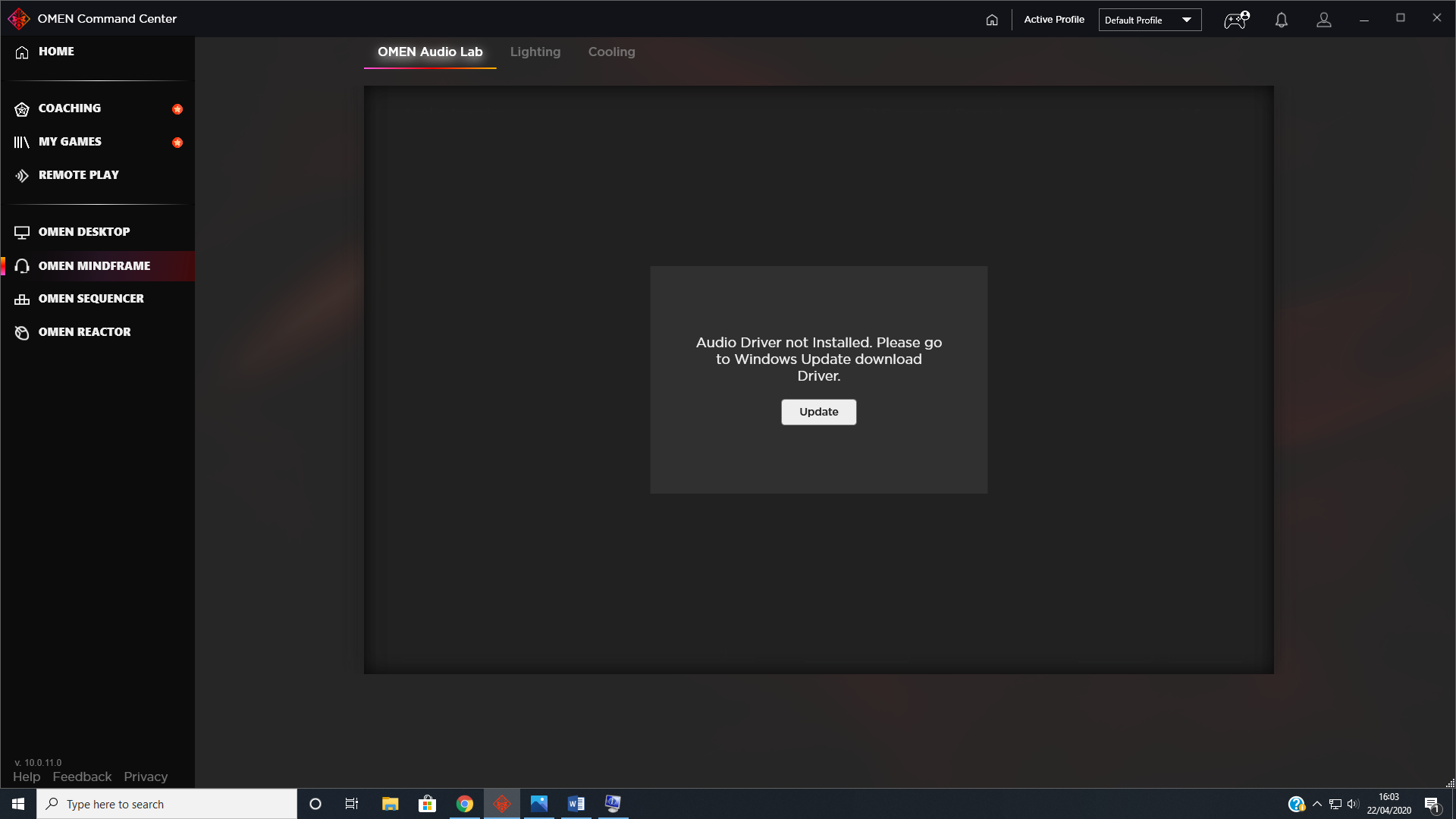This screenshot has height=819, width=1456.
Task: Select OMEN DESKTOP device
Action: click(97, 232)
